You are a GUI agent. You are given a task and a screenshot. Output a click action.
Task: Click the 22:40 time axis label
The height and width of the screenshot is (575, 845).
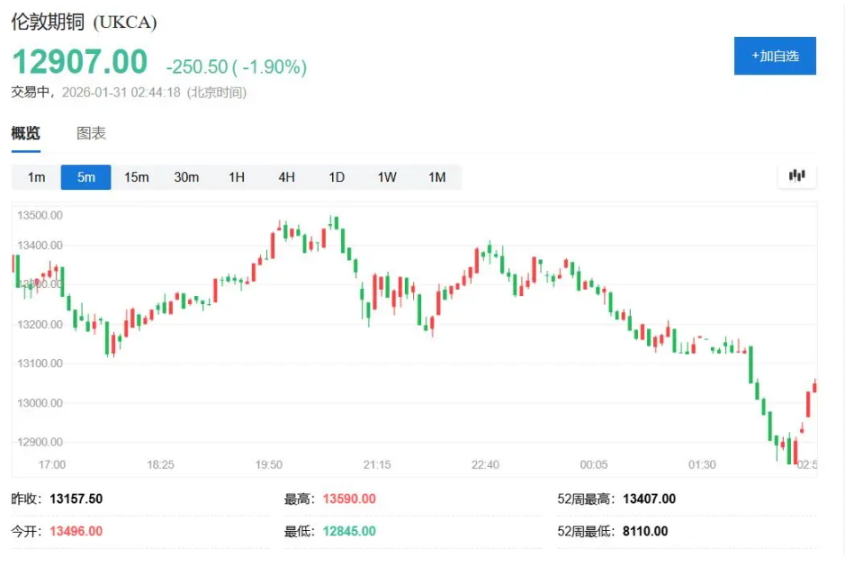[485, 465]
